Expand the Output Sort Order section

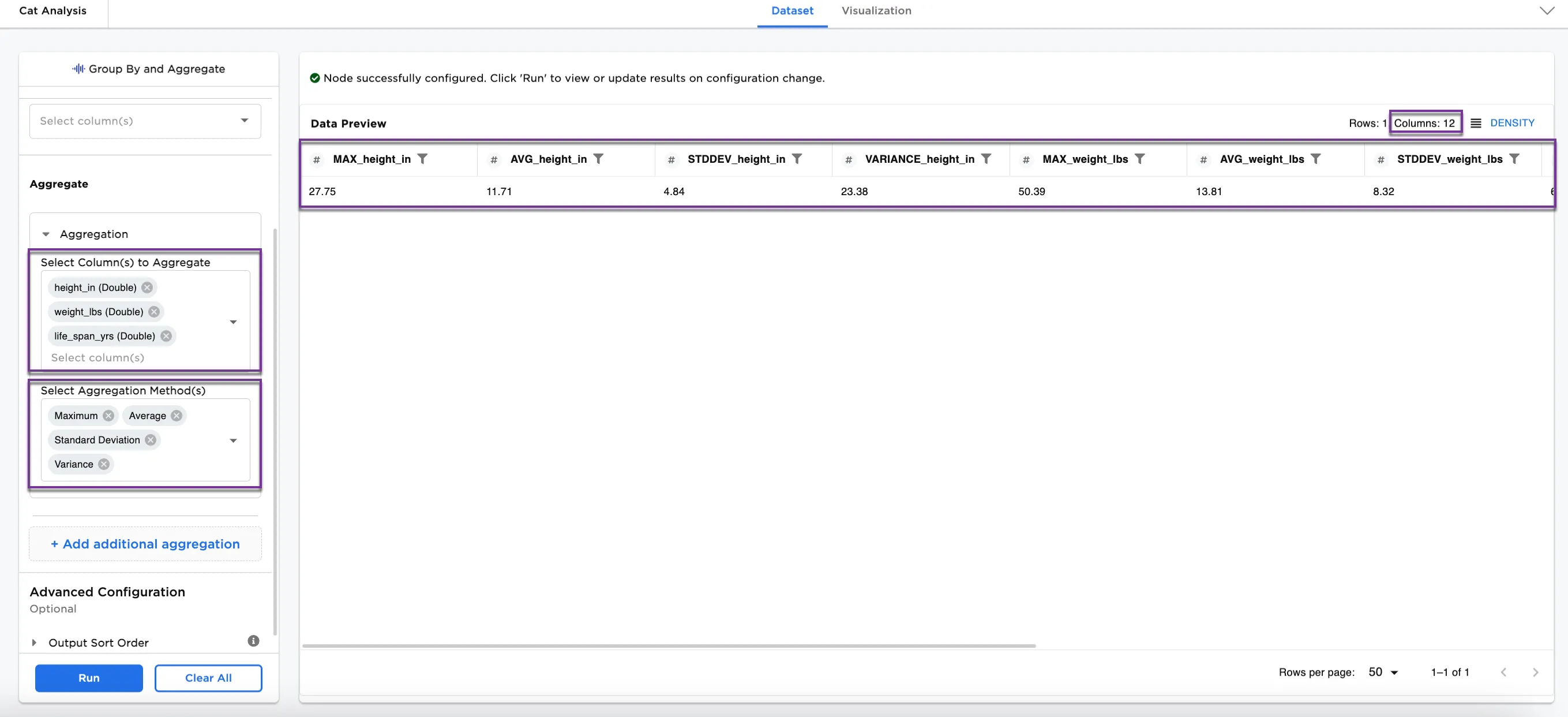tap(34, 643)
